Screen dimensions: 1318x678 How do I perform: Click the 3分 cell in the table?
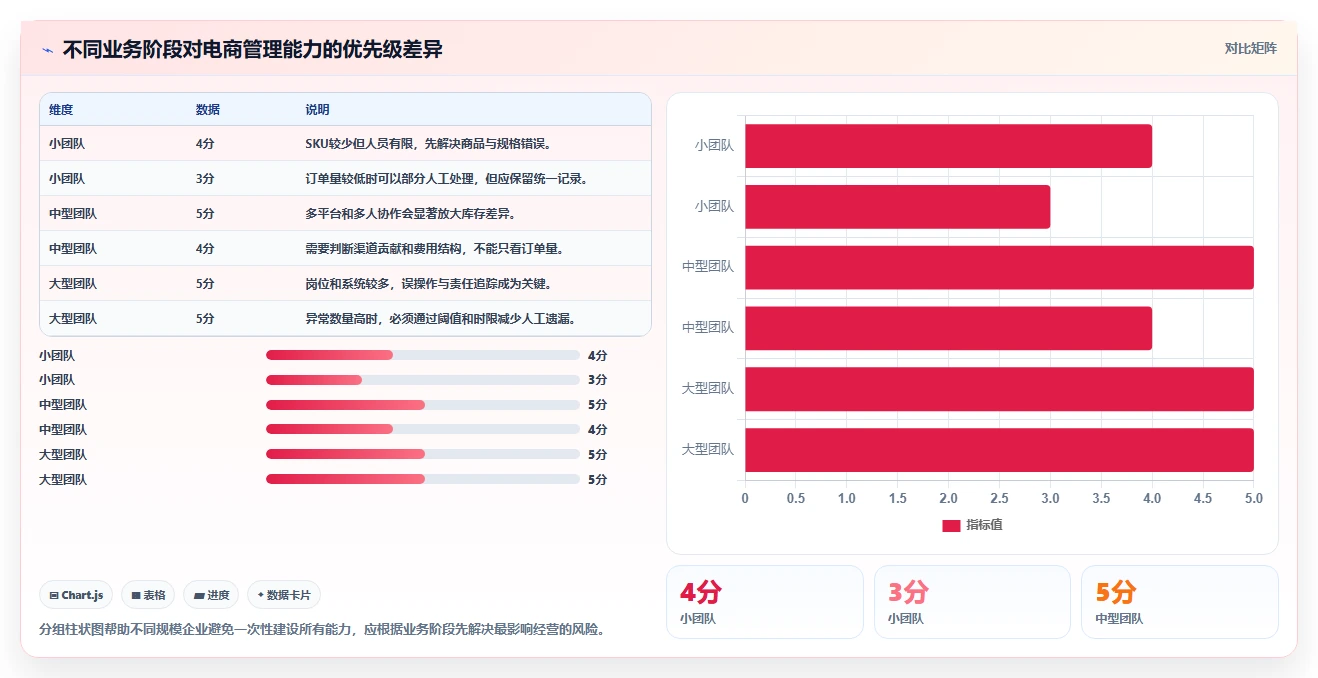205,179
